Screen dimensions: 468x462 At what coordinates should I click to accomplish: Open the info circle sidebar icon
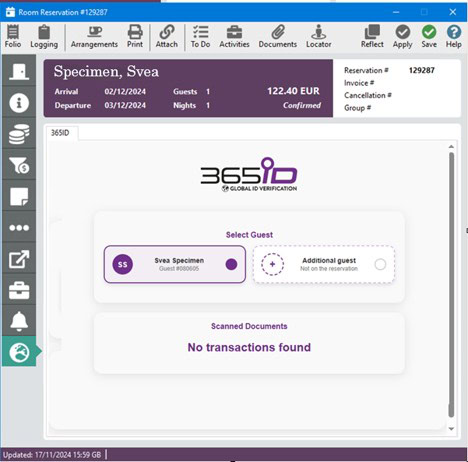point(19,102)
